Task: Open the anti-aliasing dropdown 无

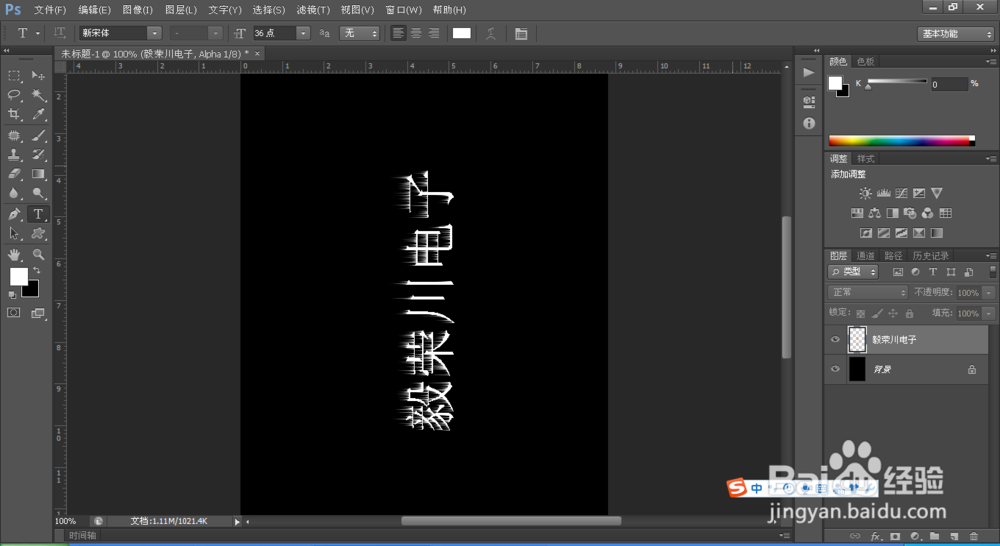Action: click(x=360, y=33)
